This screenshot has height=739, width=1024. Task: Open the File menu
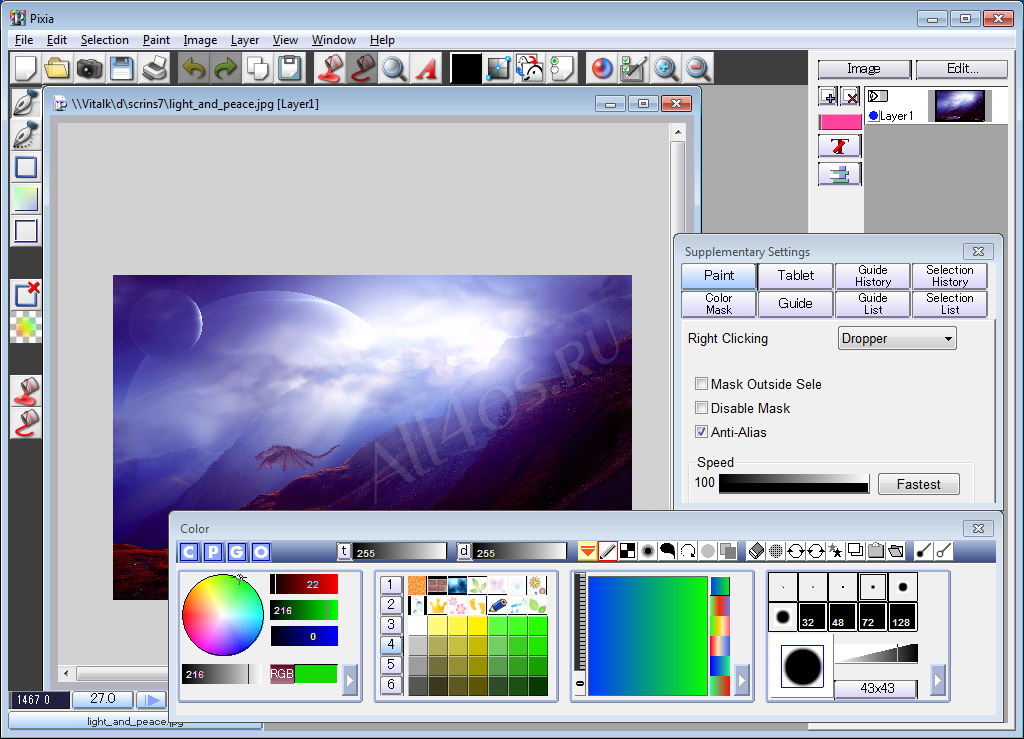point(24,40)
